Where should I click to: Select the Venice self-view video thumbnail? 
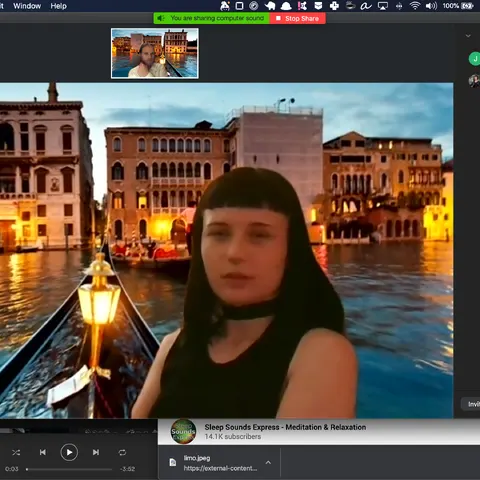[155, 53]
